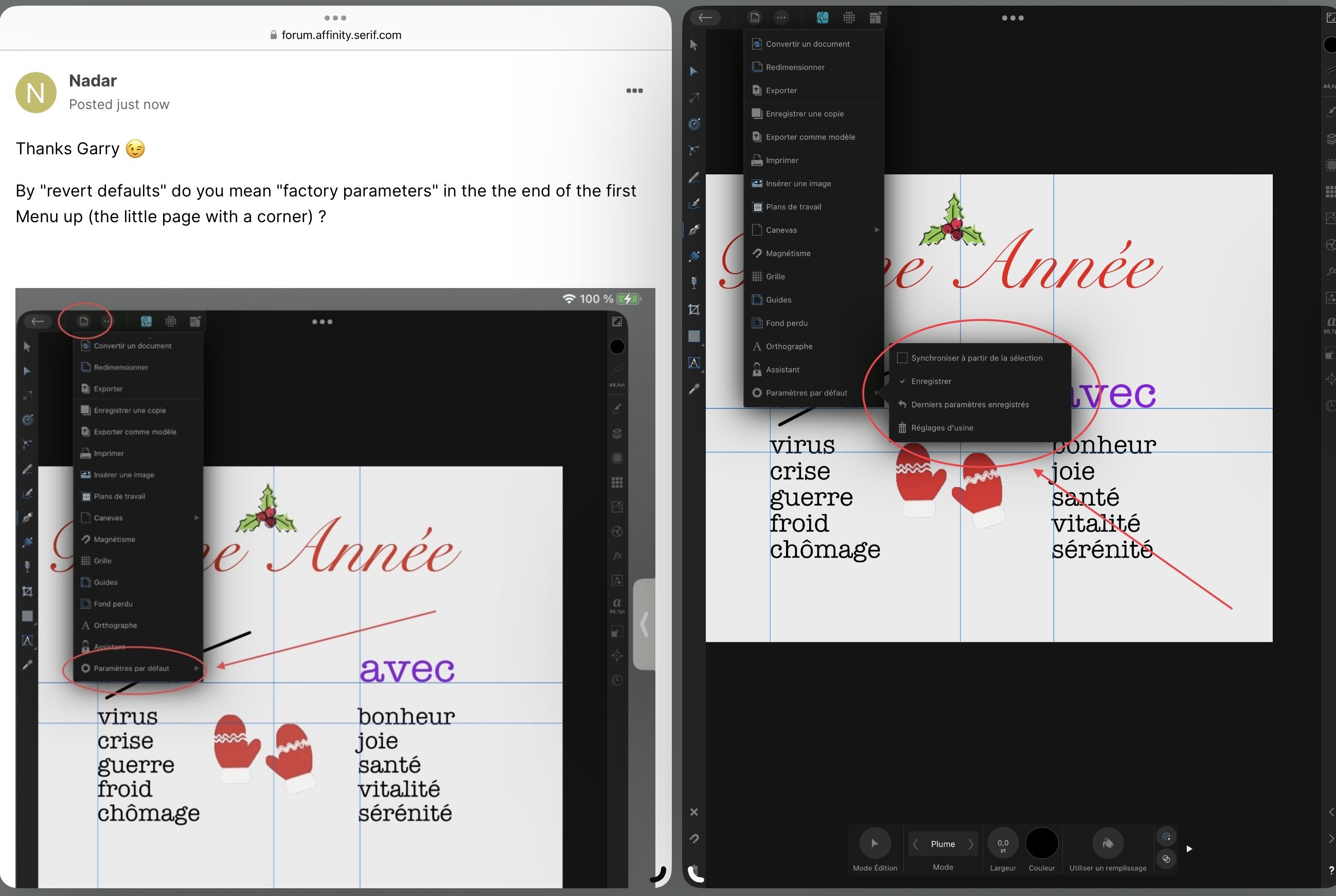Tick the Synchroniser à partir de la sélection checkbox
The height and width of the screenshot is (896, 1336).
pos(902,357)
